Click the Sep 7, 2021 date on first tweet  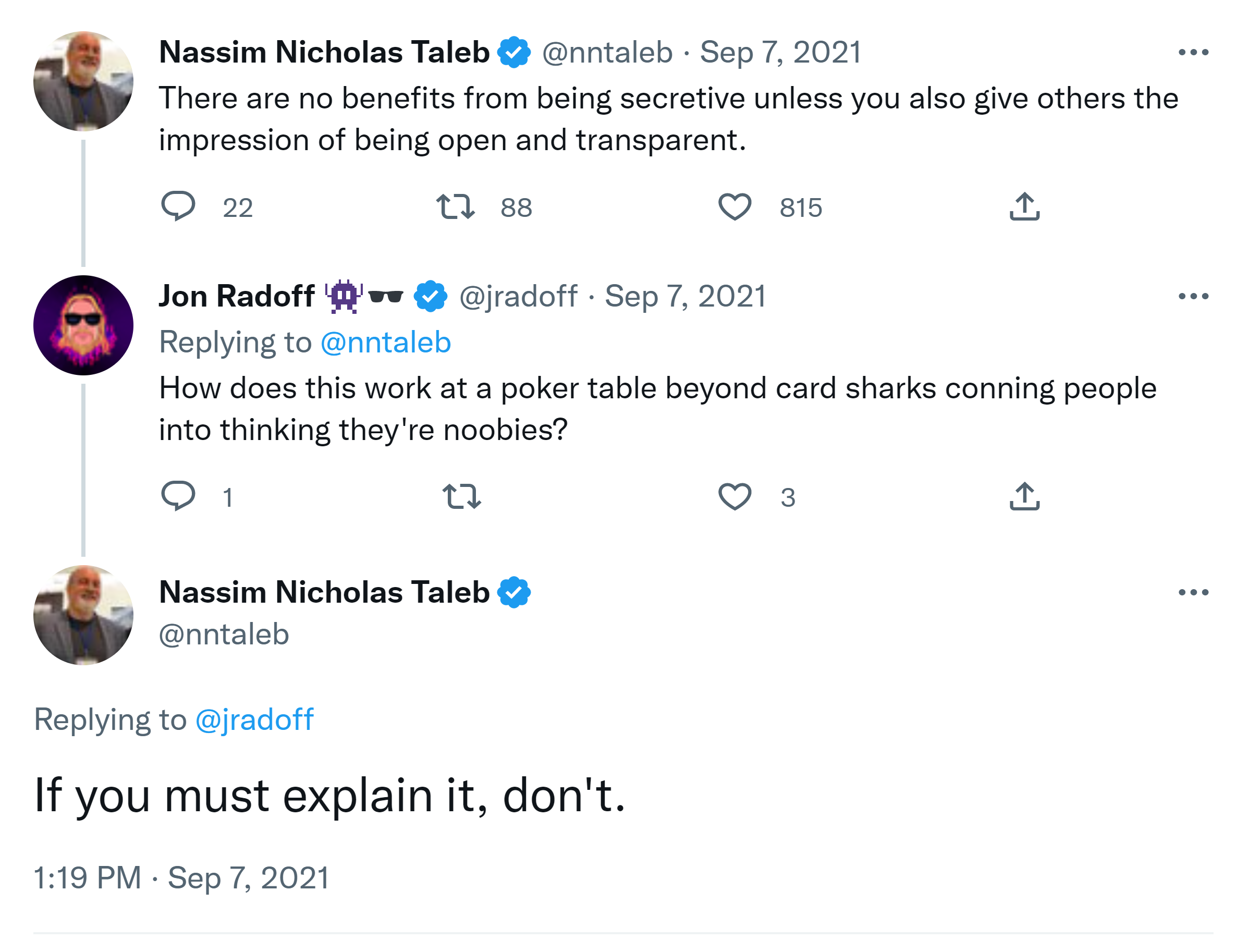[x=780, y=52]
